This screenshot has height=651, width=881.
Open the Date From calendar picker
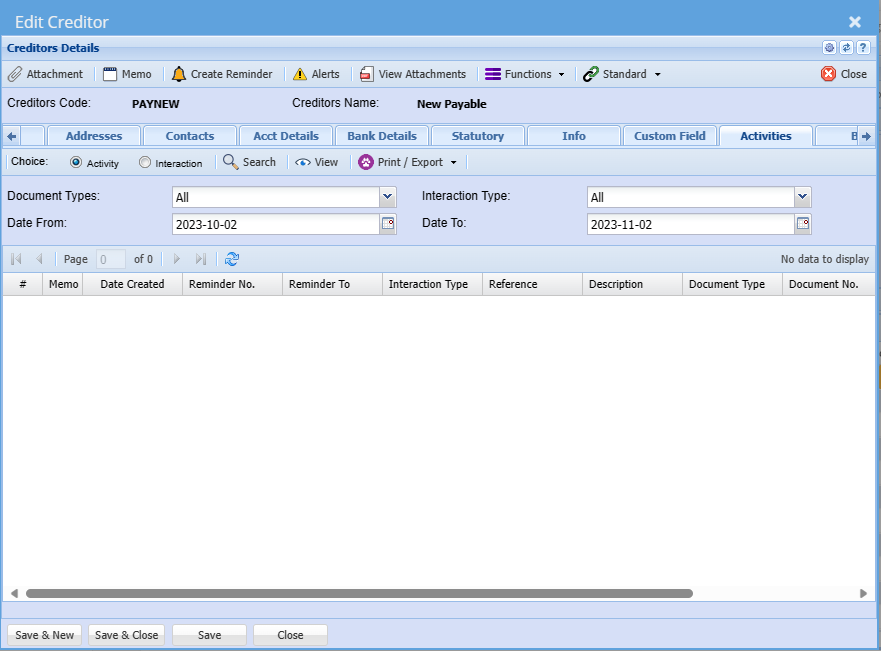[388, 224]
